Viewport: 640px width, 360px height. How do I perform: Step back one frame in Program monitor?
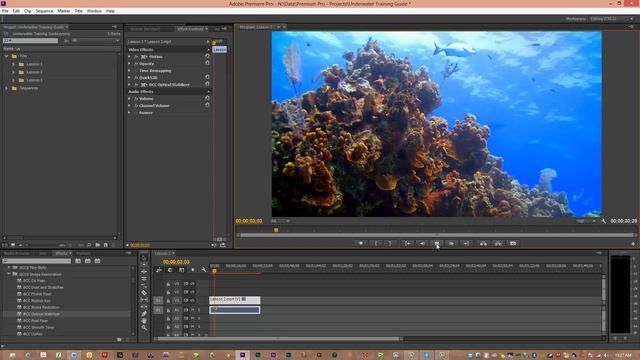tap(422, 243)
